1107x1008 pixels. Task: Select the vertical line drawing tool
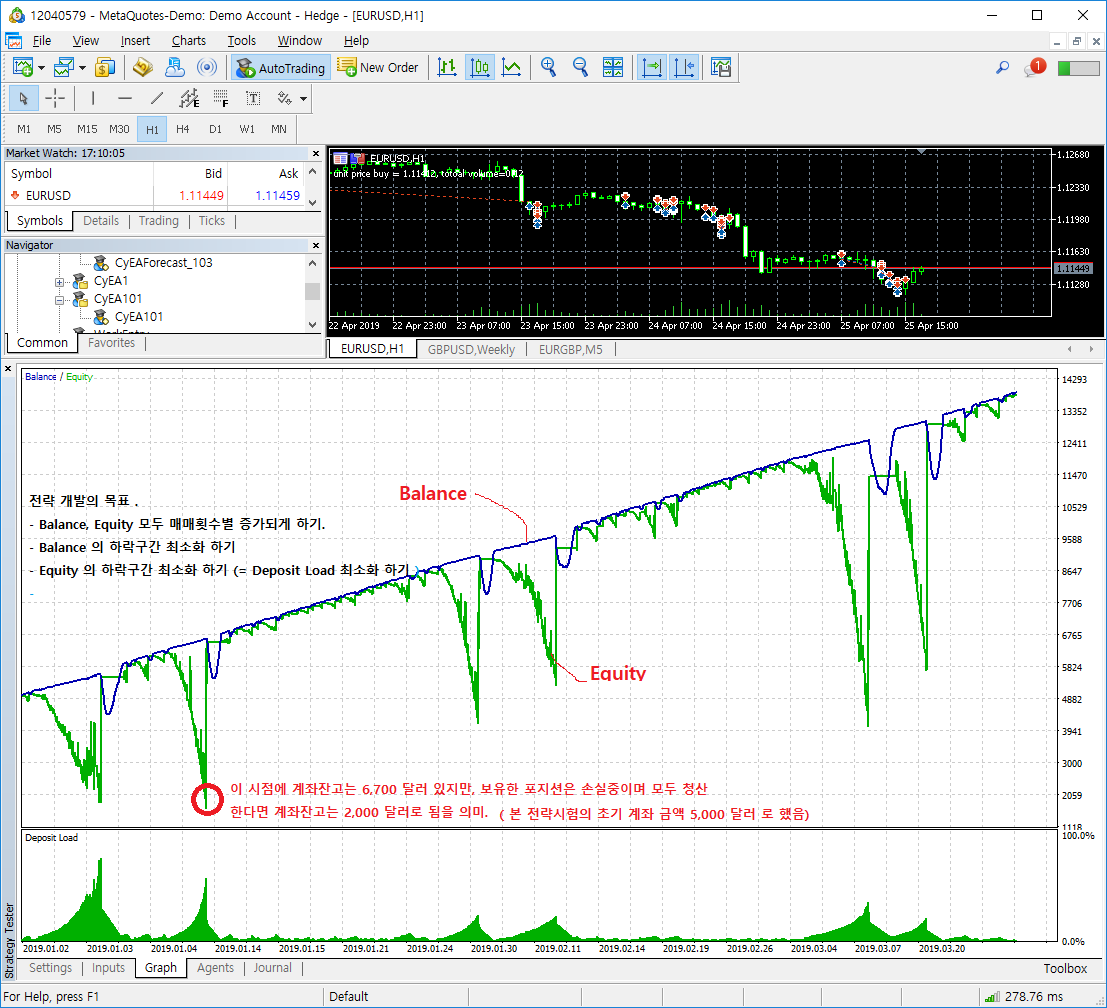(92, 99)
